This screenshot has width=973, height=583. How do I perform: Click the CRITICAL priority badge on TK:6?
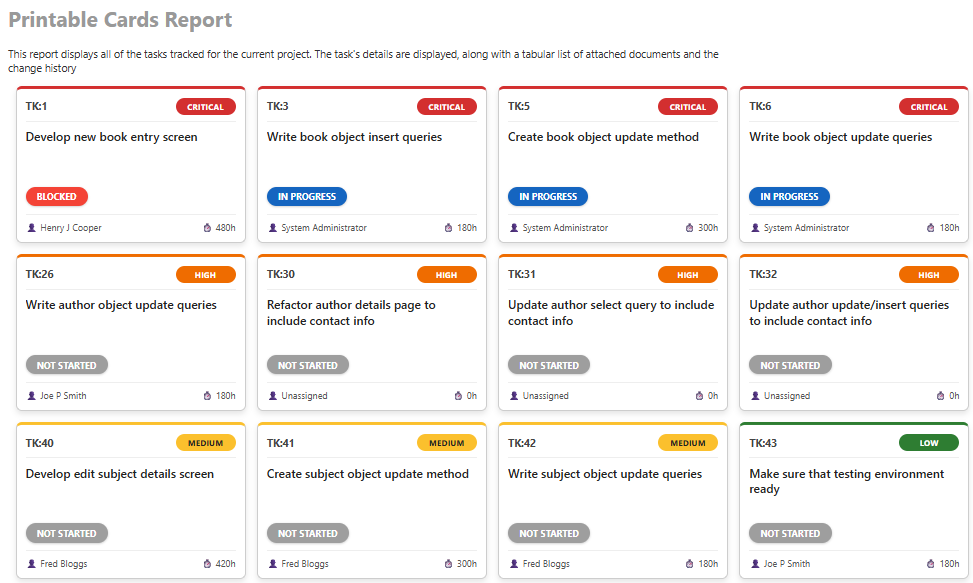tap(929, 107)
